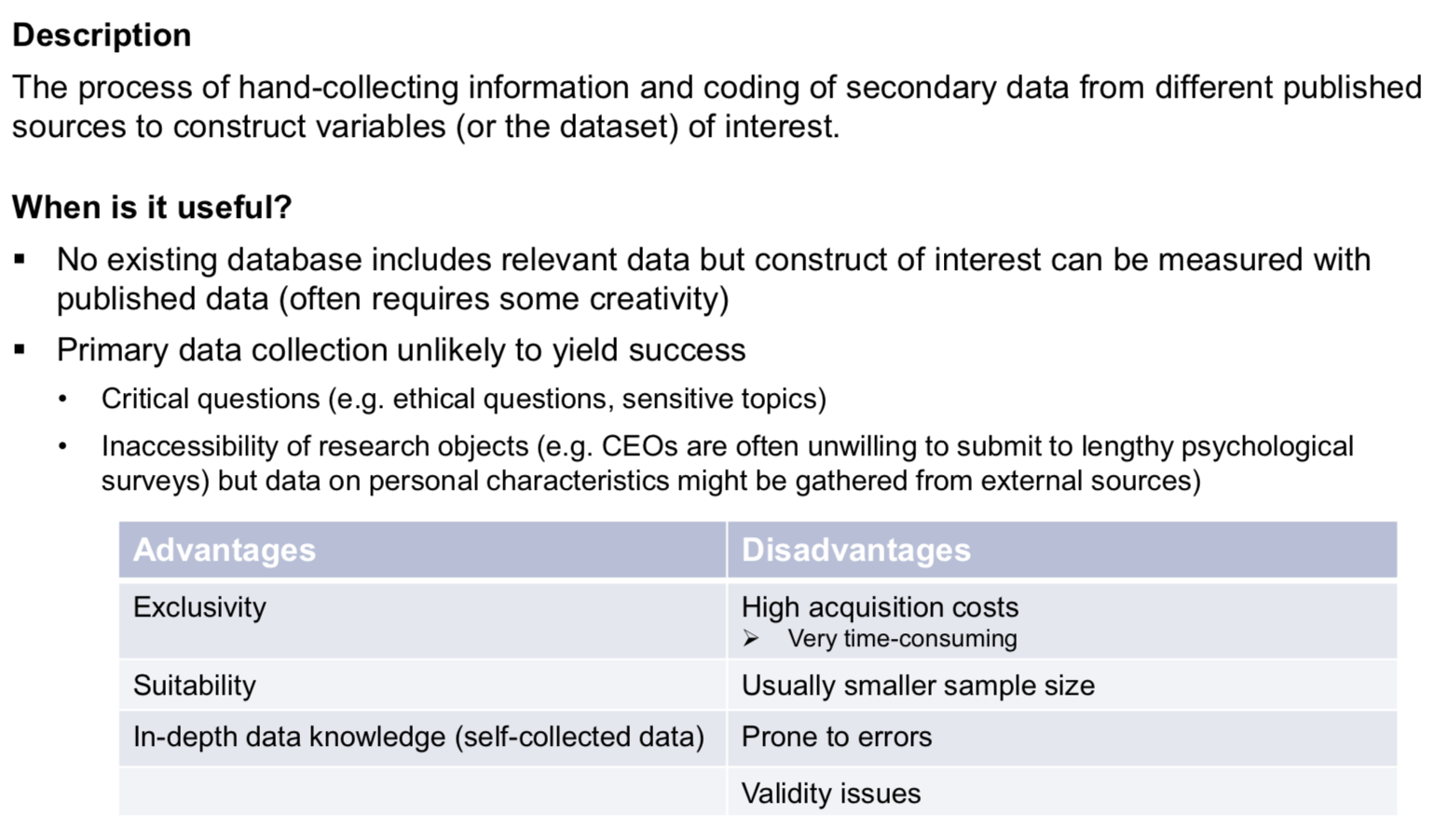Viewport: 1435px width, 840px height.
Task: Click the In-depth data knowledge cell
Action: tap(418, 737)
